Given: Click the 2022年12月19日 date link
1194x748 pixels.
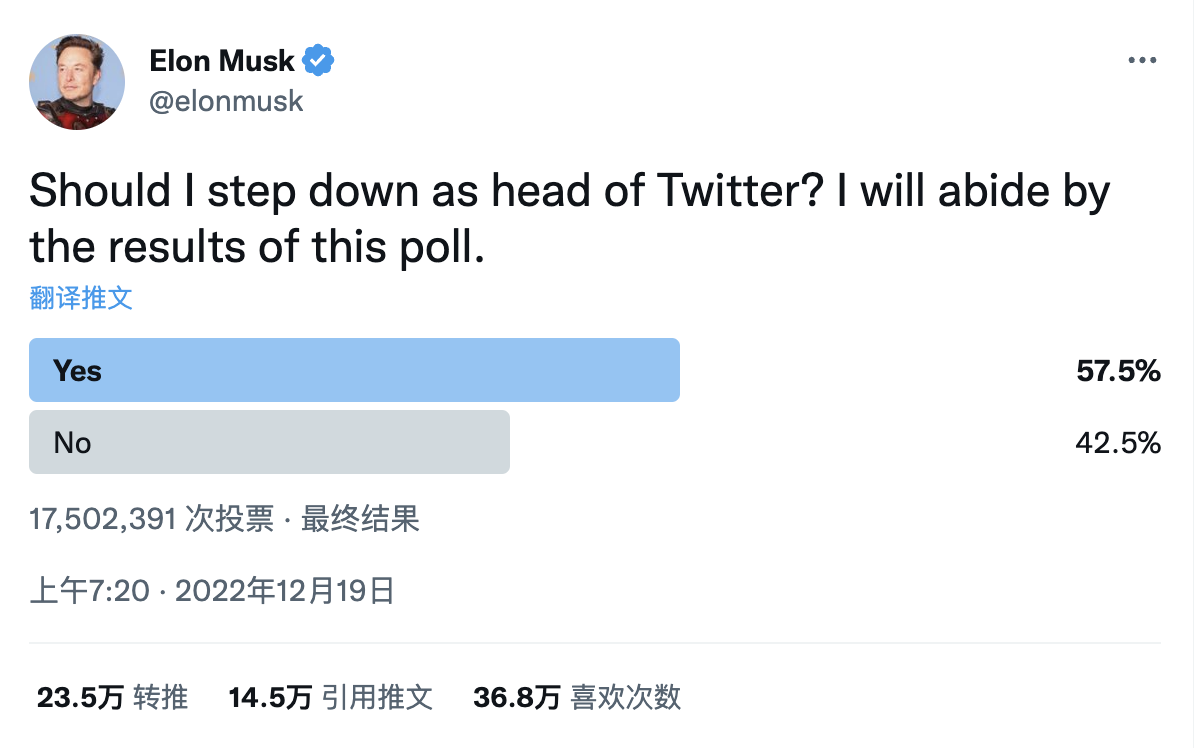Looking at the screenshot, I should [285, 591].
